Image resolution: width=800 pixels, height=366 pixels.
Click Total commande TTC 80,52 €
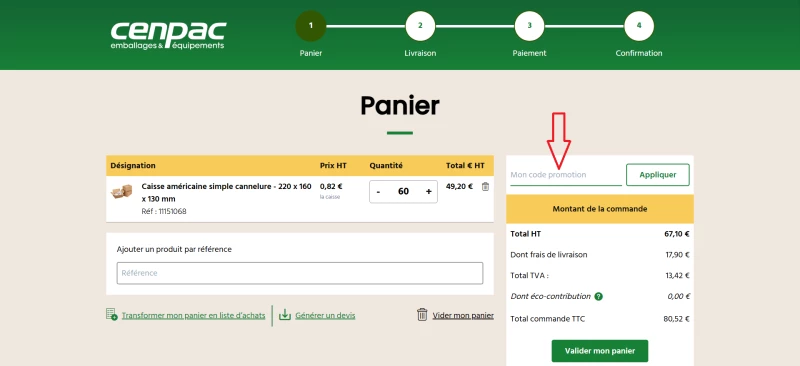click(x=677, y=319)
